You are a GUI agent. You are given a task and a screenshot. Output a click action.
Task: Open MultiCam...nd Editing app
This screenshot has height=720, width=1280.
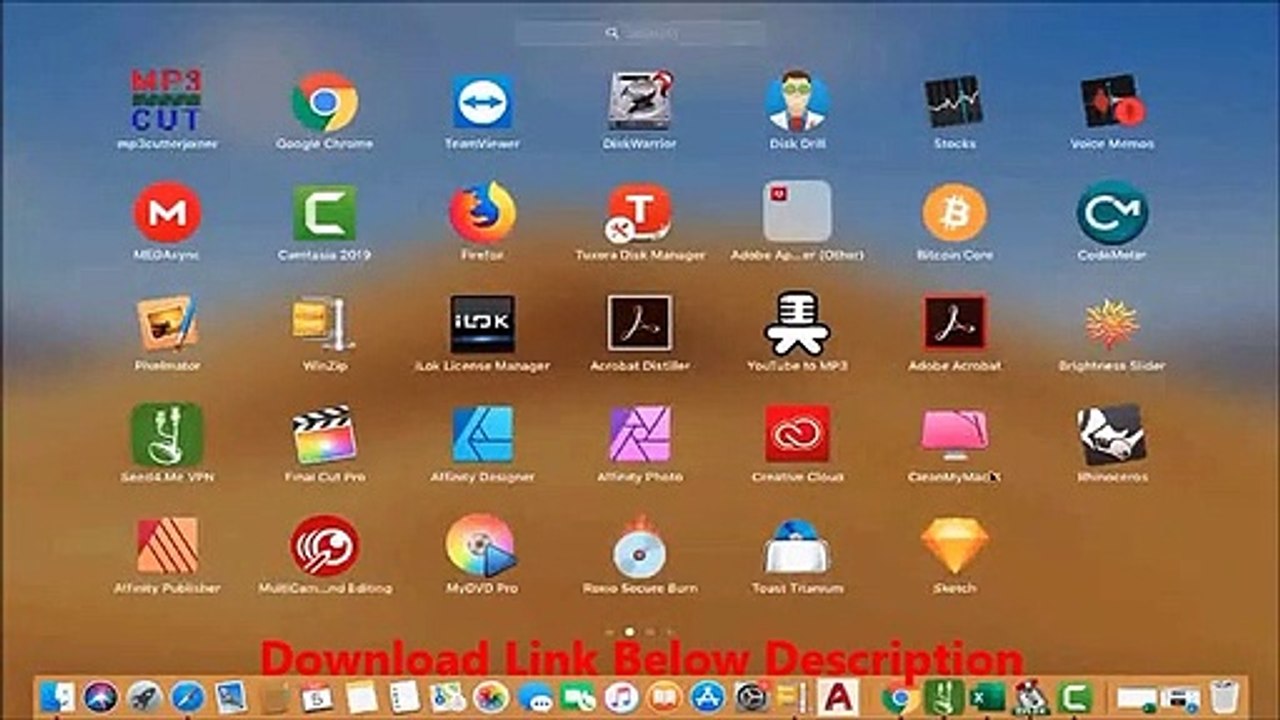click(x=325, y=545)
